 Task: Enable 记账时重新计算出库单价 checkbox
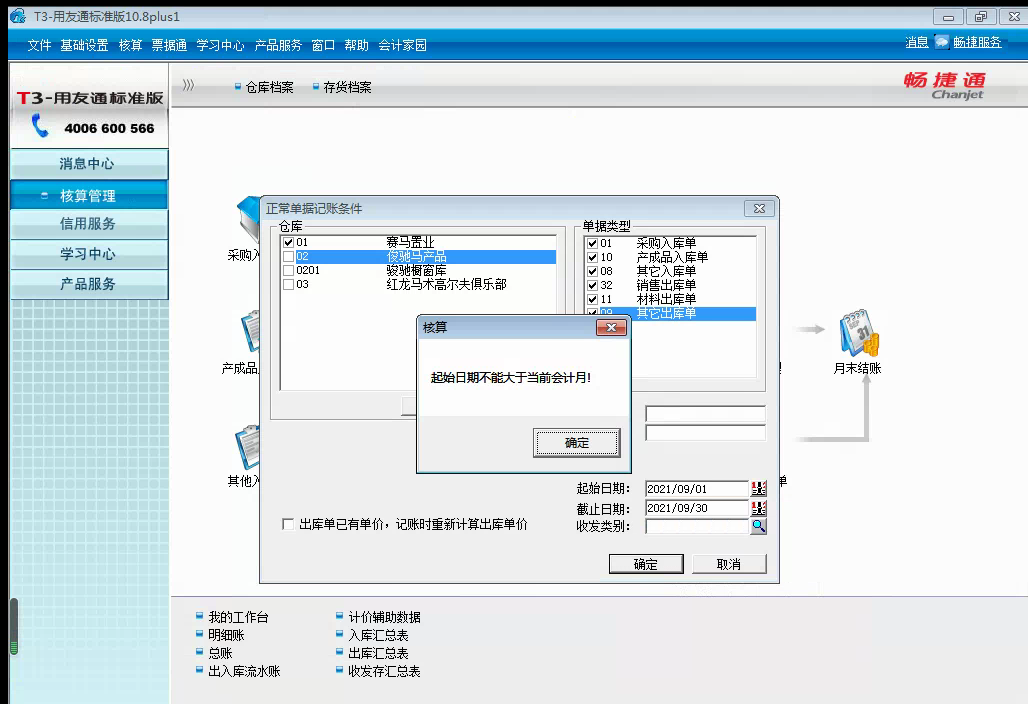pos(288,524)
